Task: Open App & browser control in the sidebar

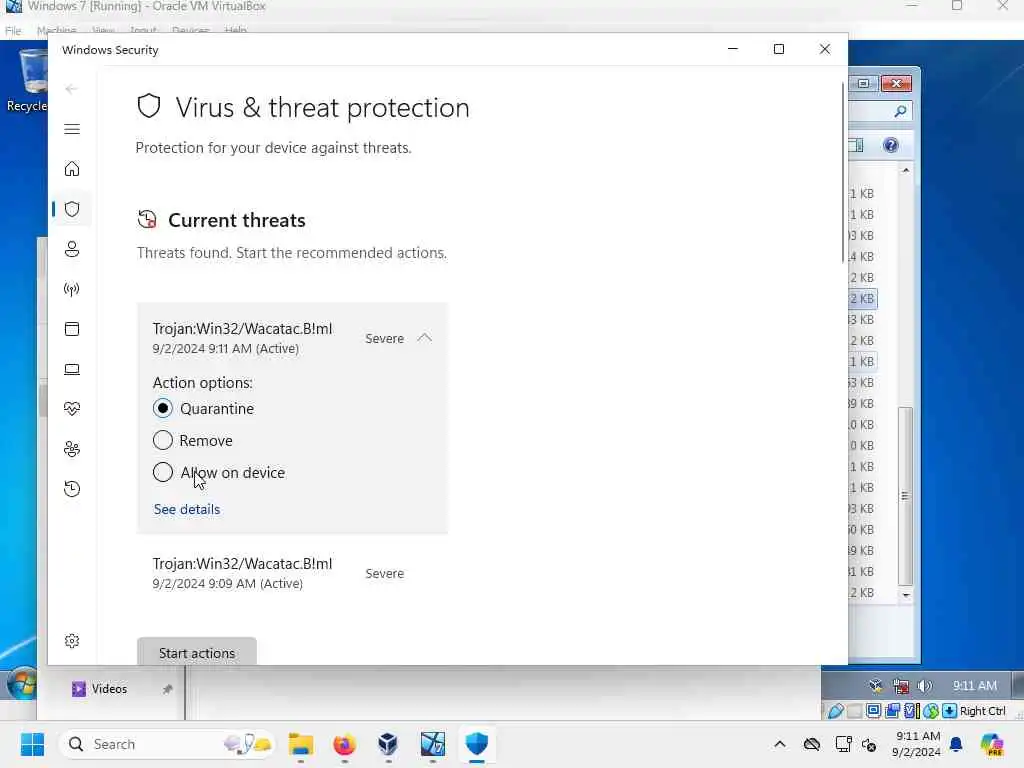Action: pyautogui.click(x=72, y=329)
